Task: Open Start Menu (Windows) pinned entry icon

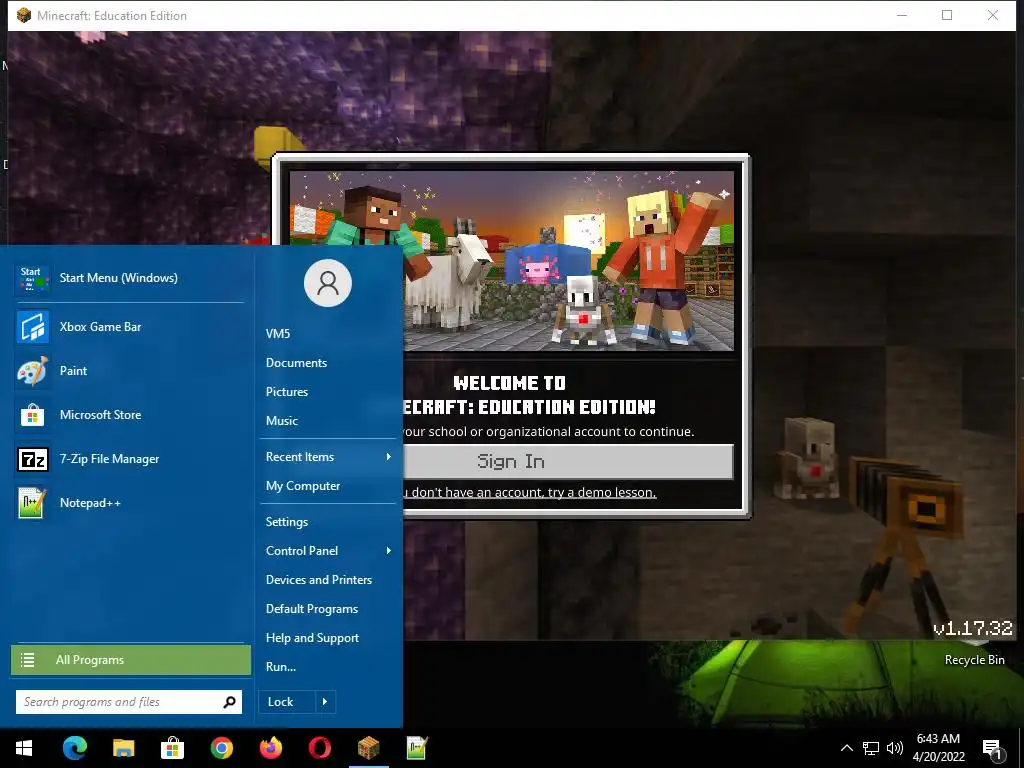Action: click(x=32, y=278)
